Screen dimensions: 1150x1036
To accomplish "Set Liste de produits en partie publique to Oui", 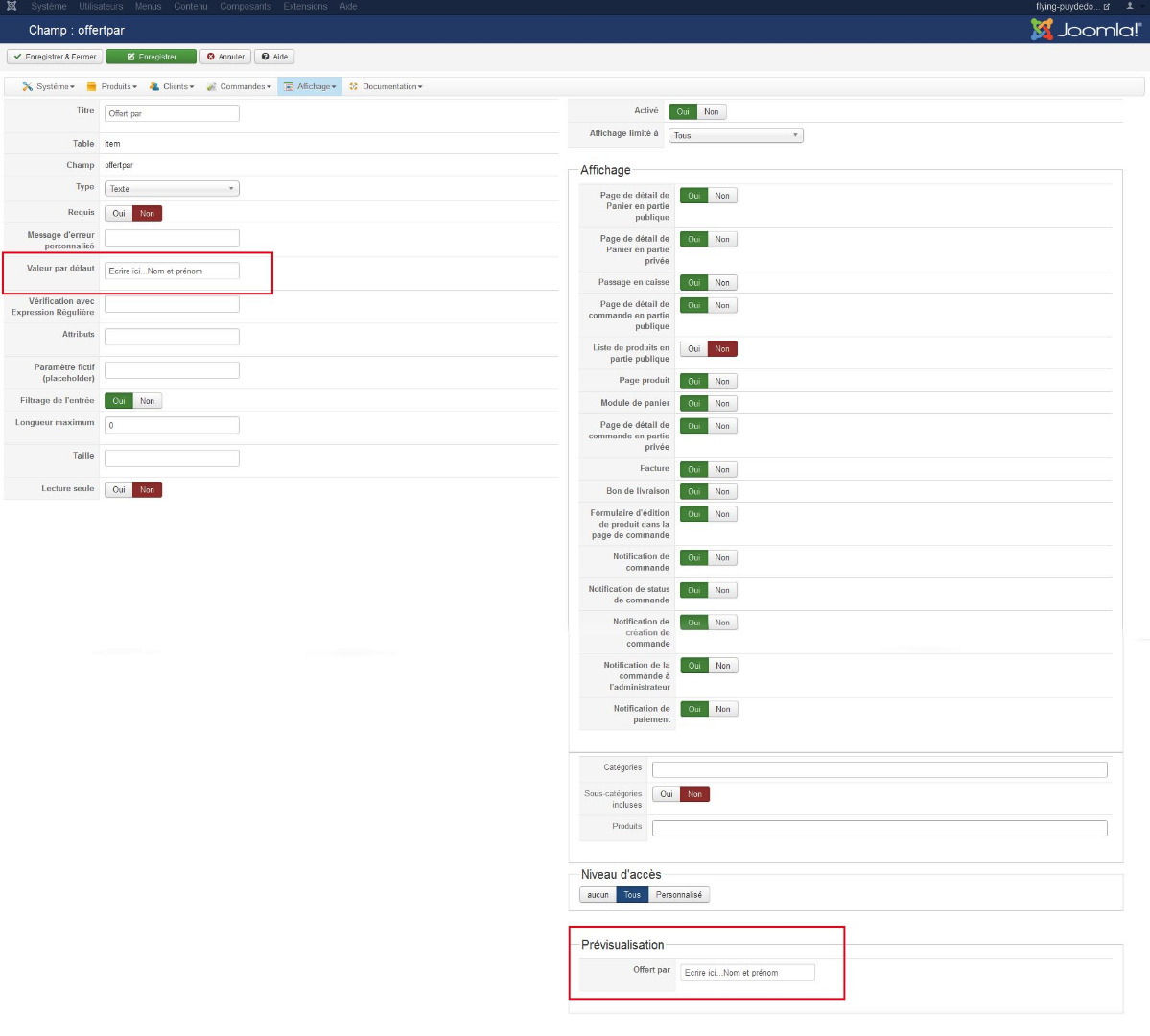I will click(693, 348).
